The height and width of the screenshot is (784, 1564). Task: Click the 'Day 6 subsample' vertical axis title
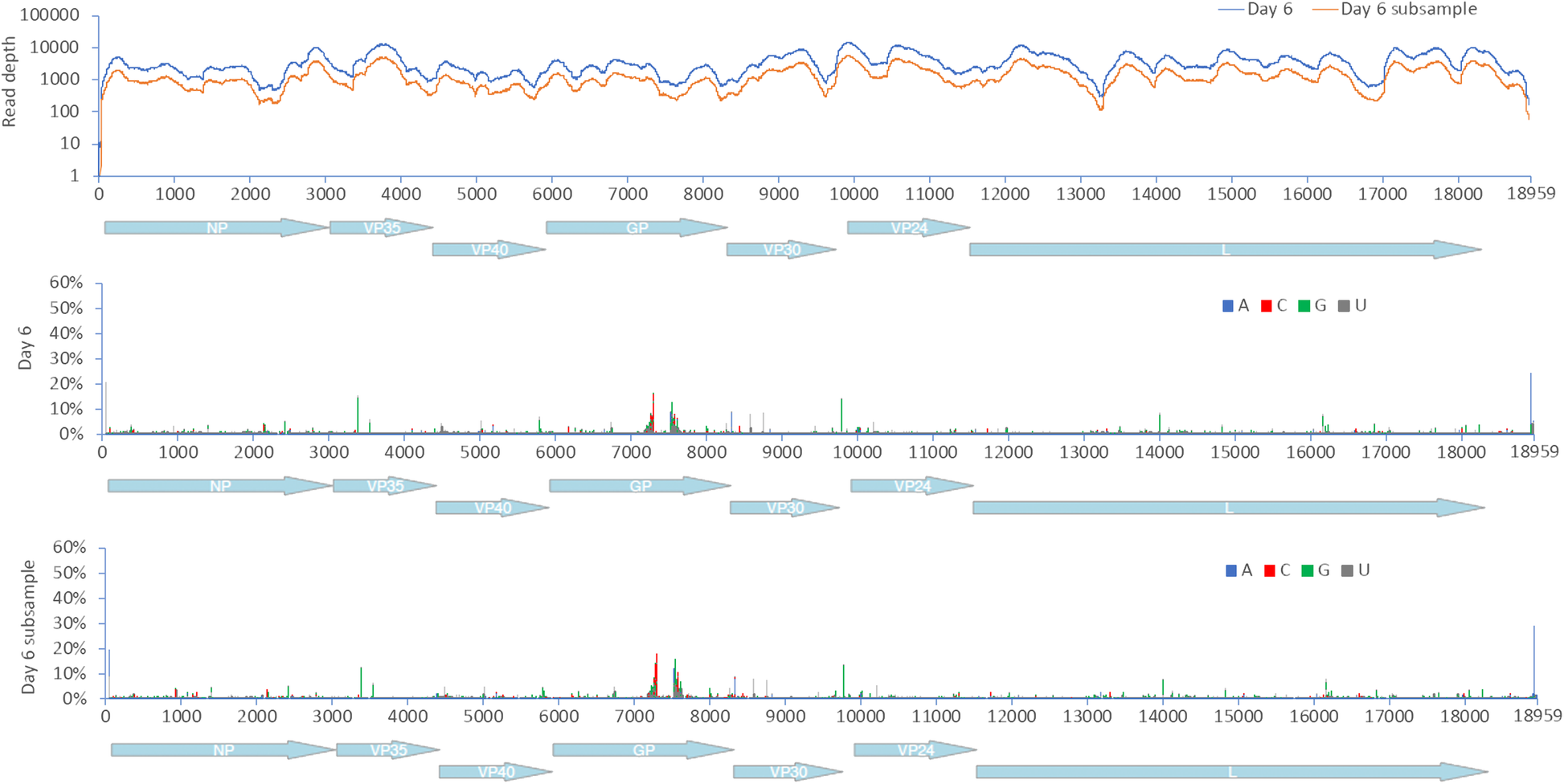(x=29, y=627)
